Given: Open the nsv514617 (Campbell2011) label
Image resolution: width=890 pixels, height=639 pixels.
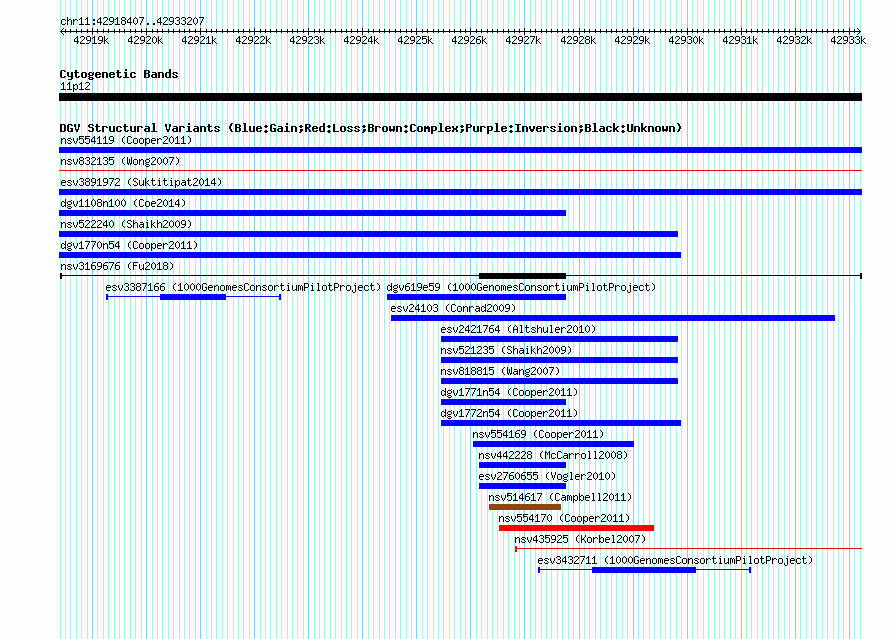Looking at the screenshot, I should coord(560,497).
